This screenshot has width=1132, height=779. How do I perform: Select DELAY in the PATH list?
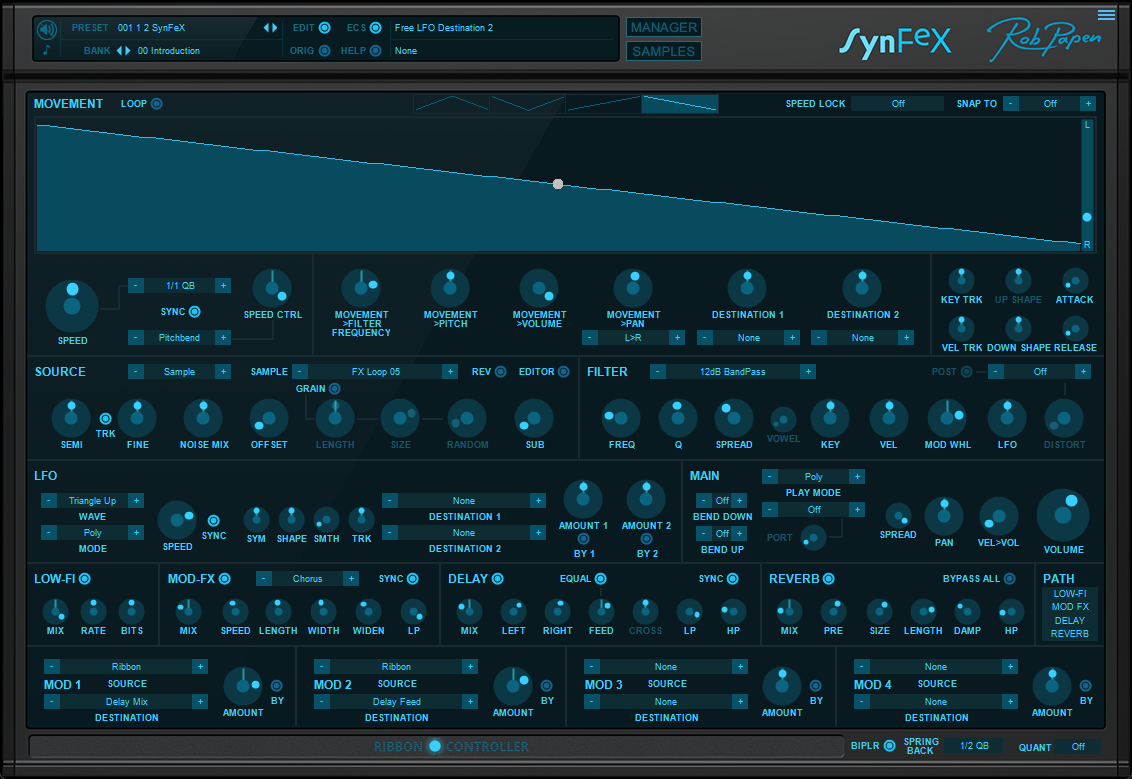(1070, 620)
